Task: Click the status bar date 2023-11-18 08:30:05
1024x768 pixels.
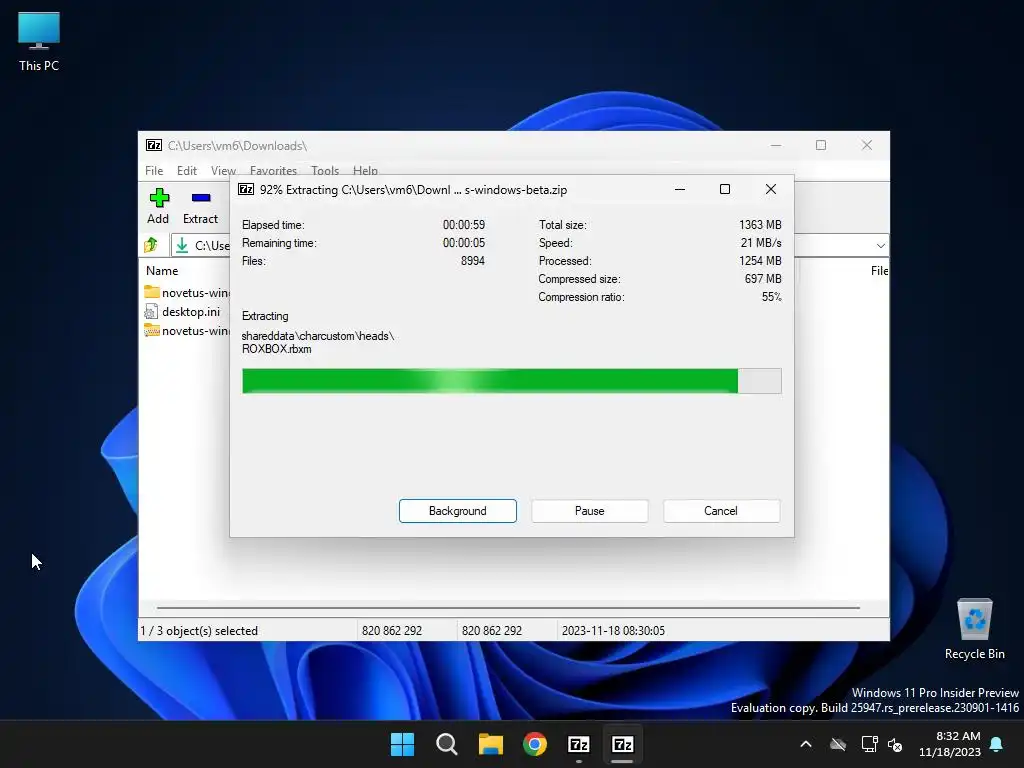Action: click(x=613, y=631)
